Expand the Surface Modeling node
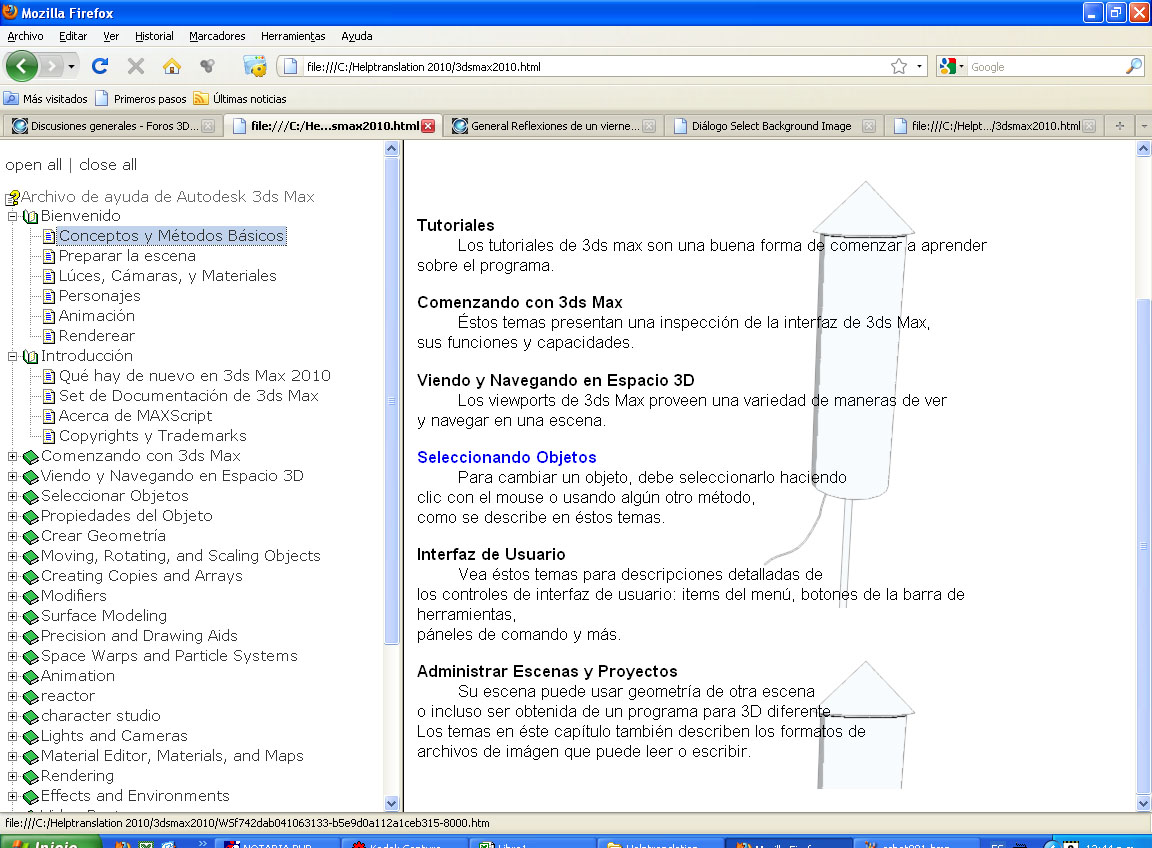 point(12,616)
